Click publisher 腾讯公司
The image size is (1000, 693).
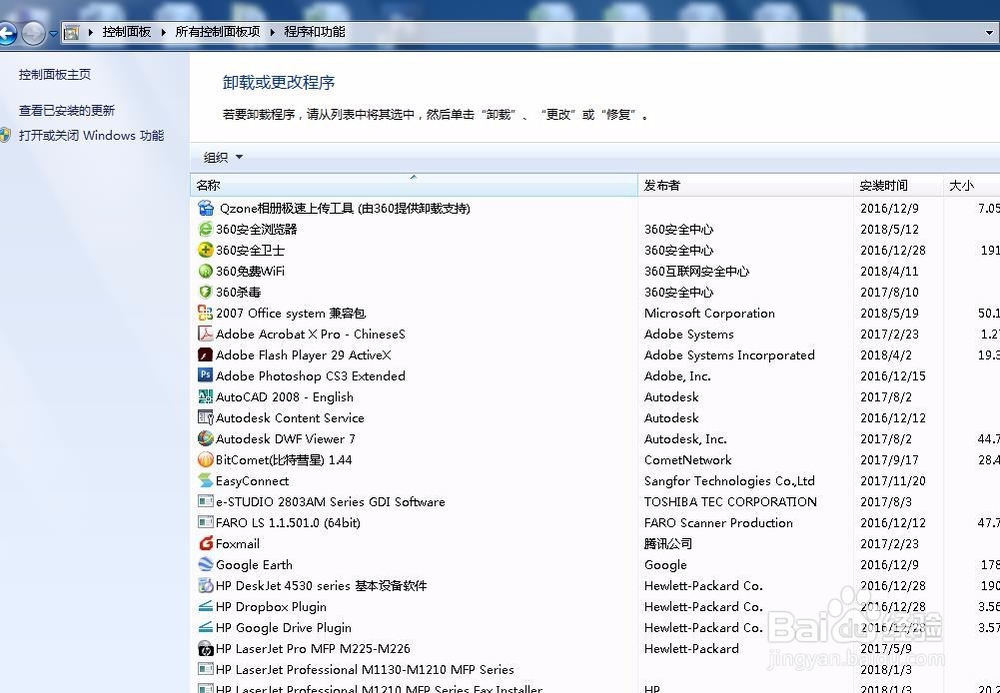(668, 544)
